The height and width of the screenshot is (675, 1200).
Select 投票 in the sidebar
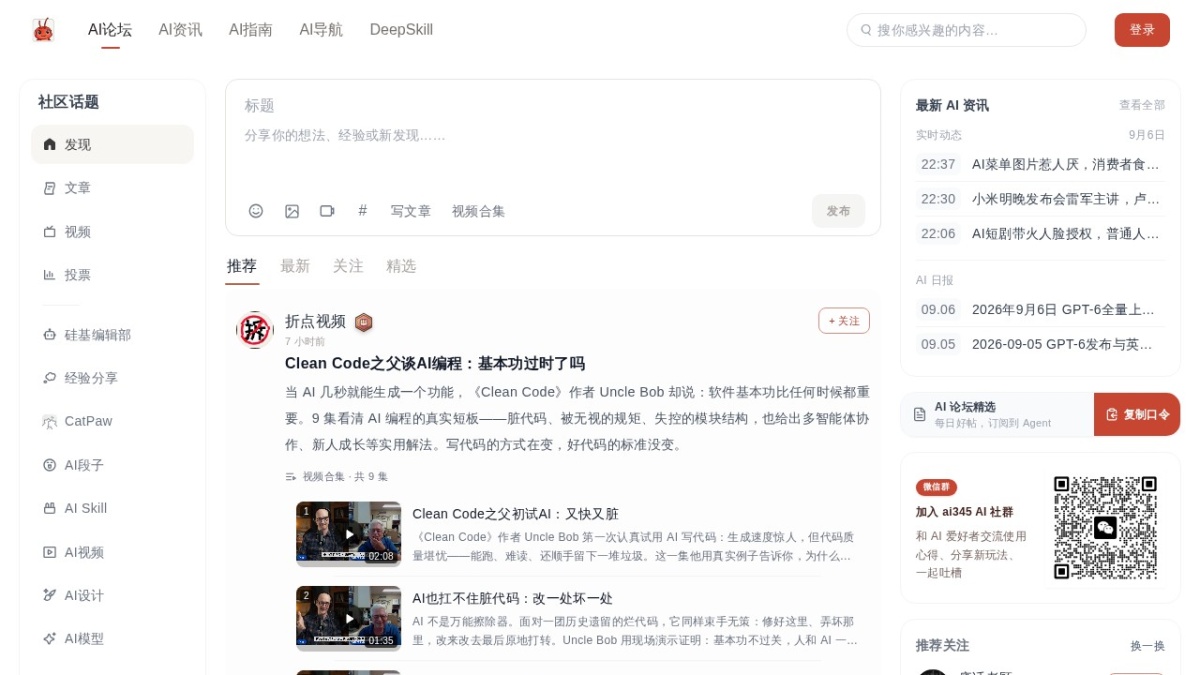pyautogui.click(x=112, y=274)
